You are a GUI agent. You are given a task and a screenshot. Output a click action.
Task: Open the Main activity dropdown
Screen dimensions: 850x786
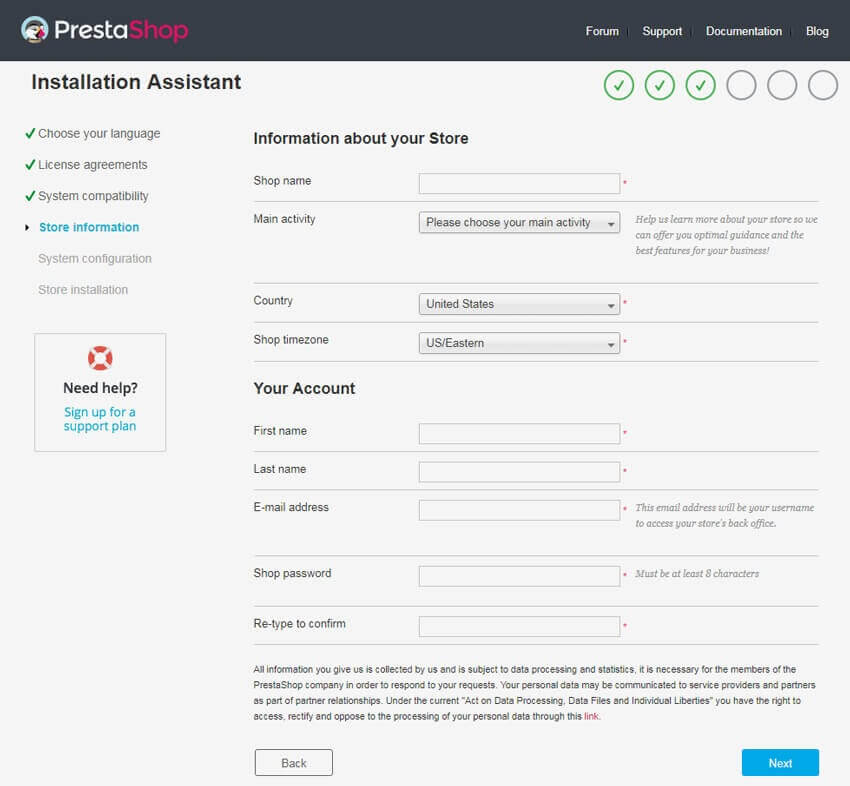point(519,222)
